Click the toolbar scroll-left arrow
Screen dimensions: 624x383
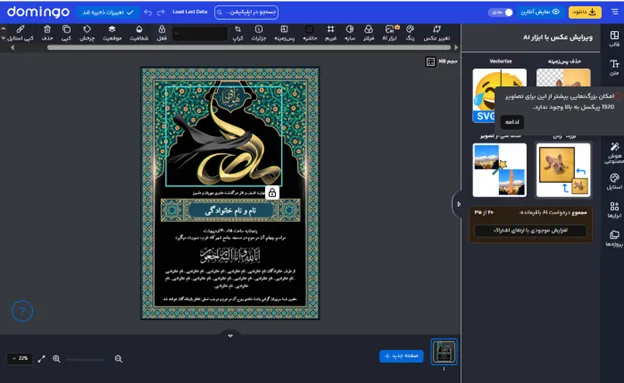[x=13, y=47]
